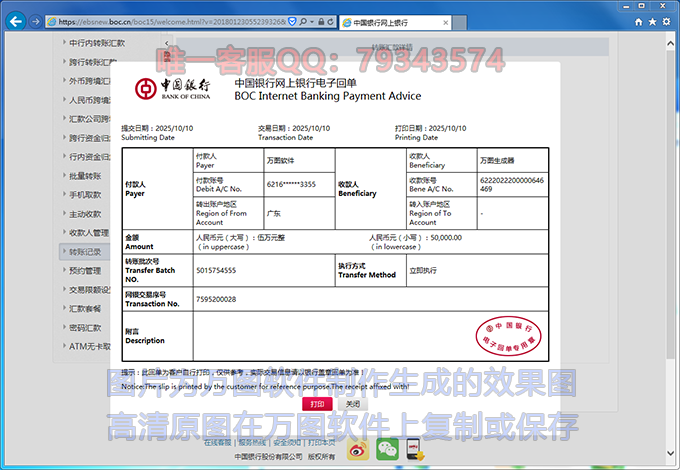The width and height of the screenshot is (680, 470).
Task: Open the browser settings gear icon
Action: [665, 20]
